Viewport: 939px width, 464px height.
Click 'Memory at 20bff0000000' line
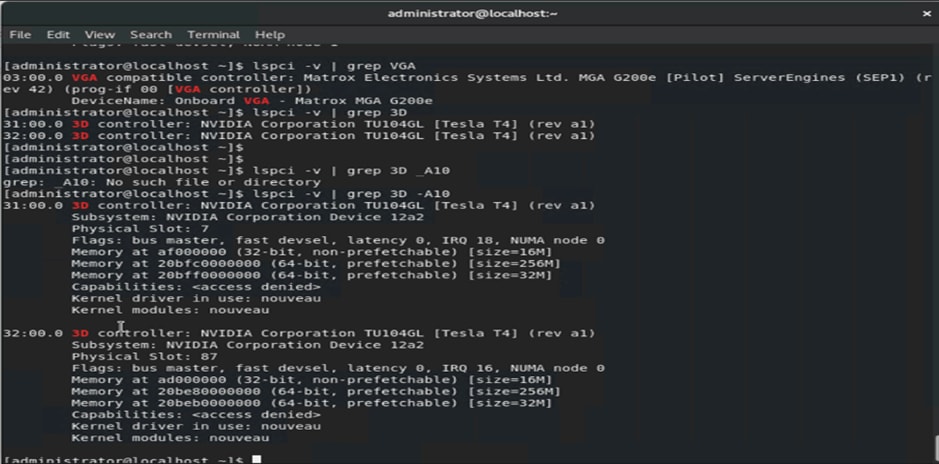coord(311,275)
